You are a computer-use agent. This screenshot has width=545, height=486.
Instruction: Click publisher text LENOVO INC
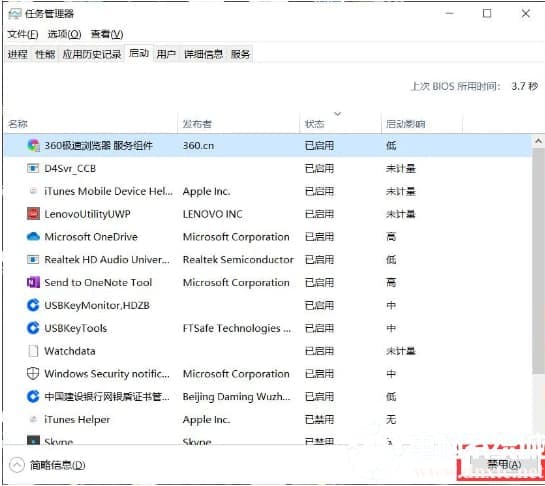pos(212,214)
